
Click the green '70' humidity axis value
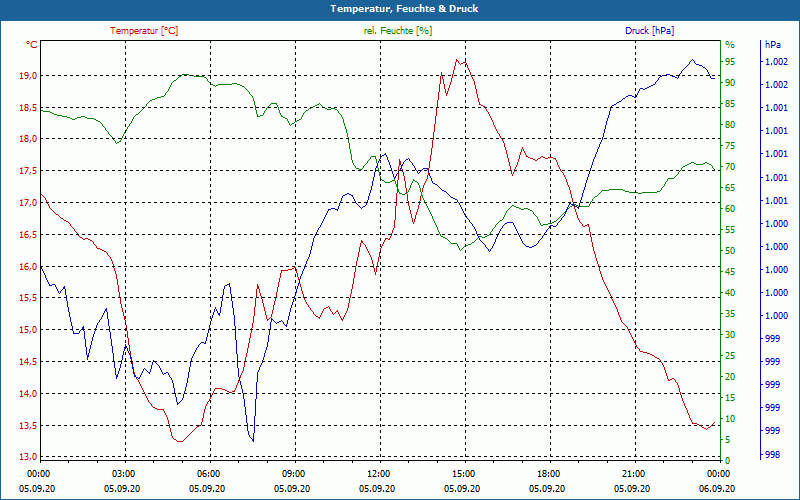(730, 167)
